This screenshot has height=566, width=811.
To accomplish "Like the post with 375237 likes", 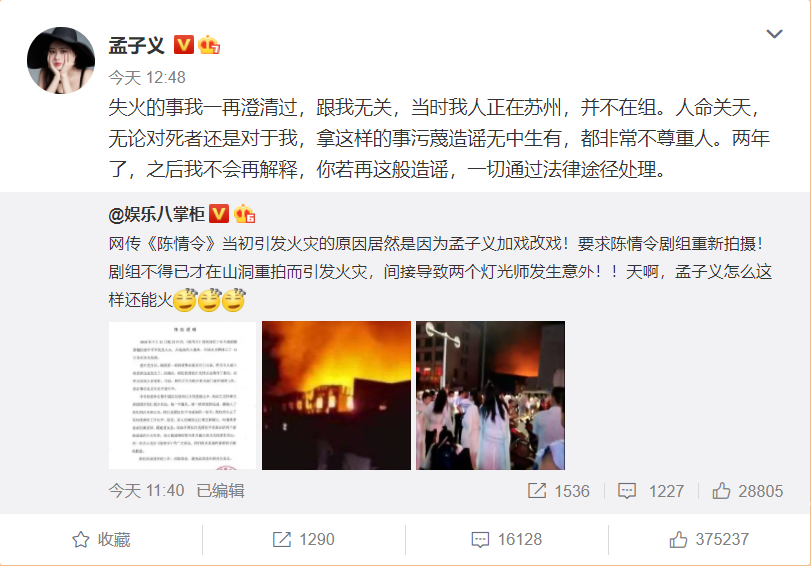I will (709, 540).
